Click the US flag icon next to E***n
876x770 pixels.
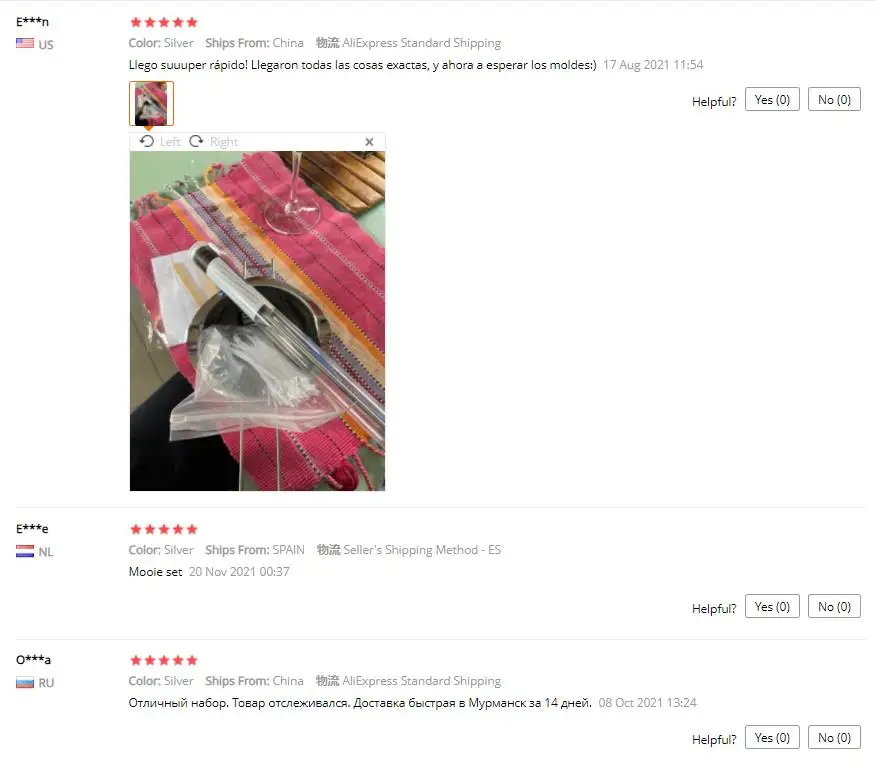pos(25,44)
